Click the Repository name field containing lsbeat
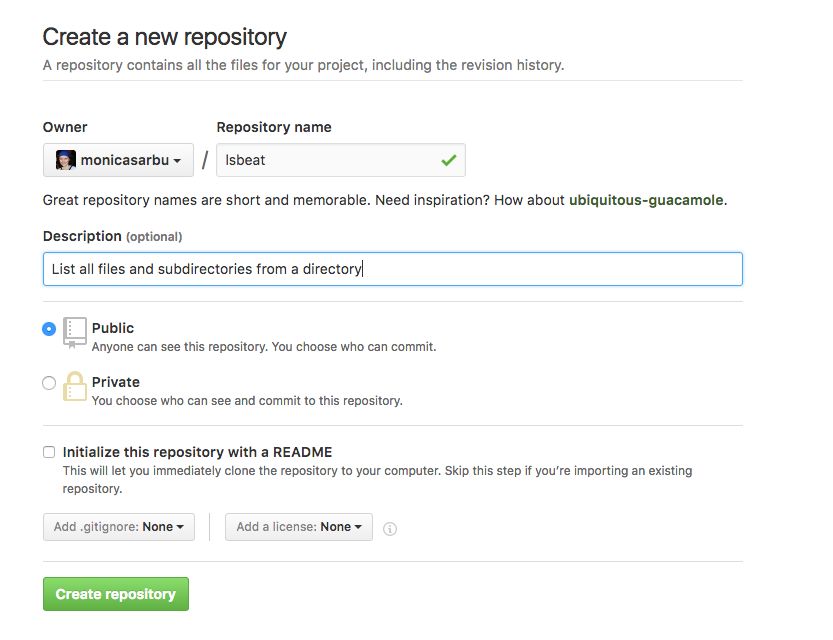Screen dimensions: 833x640 pos(341,160)
